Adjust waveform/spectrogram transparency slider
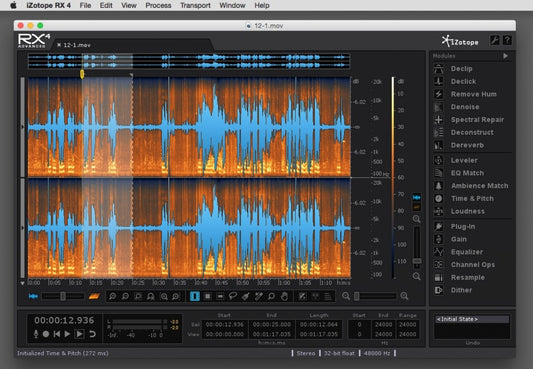533x369 pixels. point(63,296)
